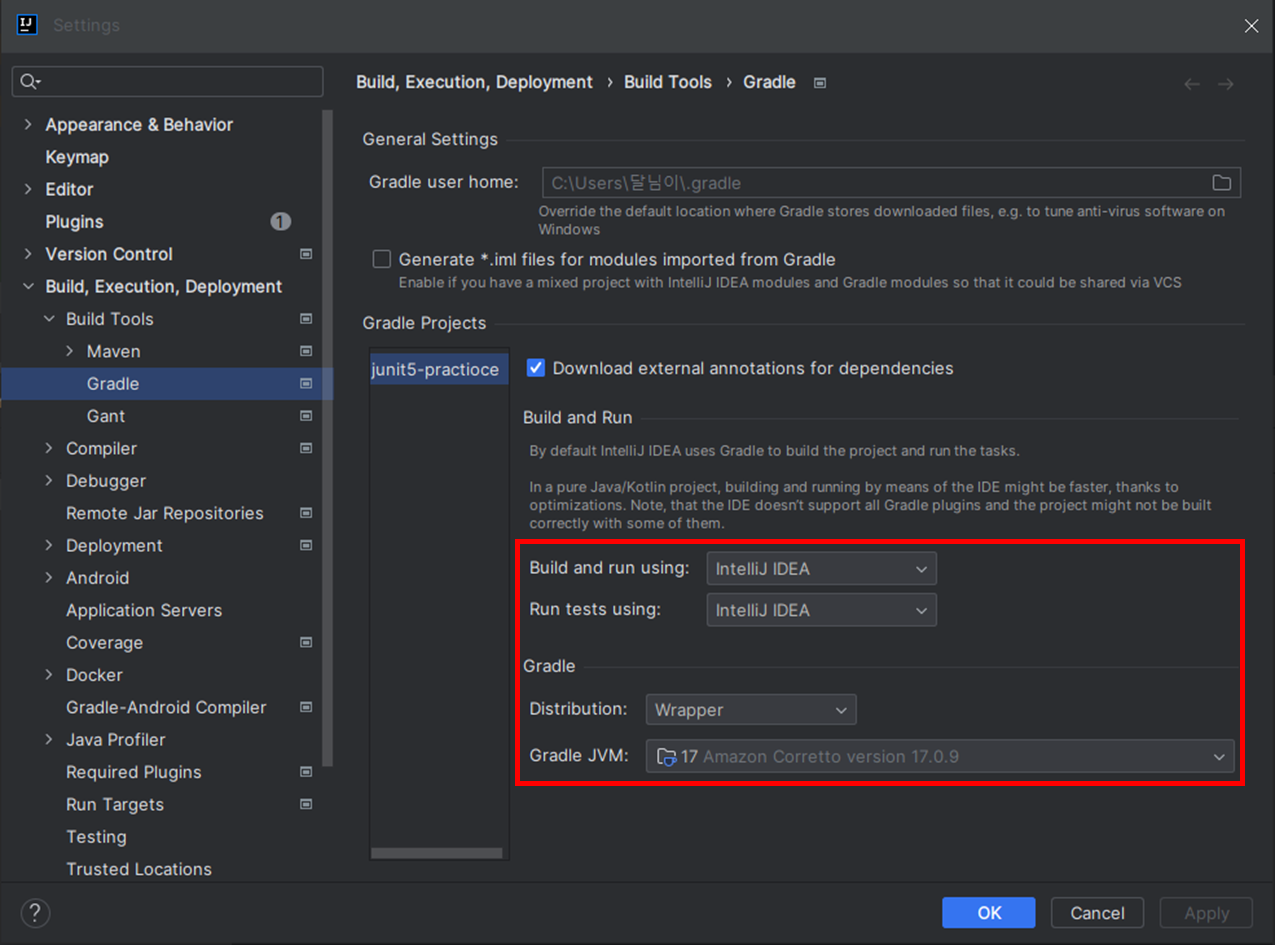Click the settings tree vertical scrollbar

click(327, 440)
